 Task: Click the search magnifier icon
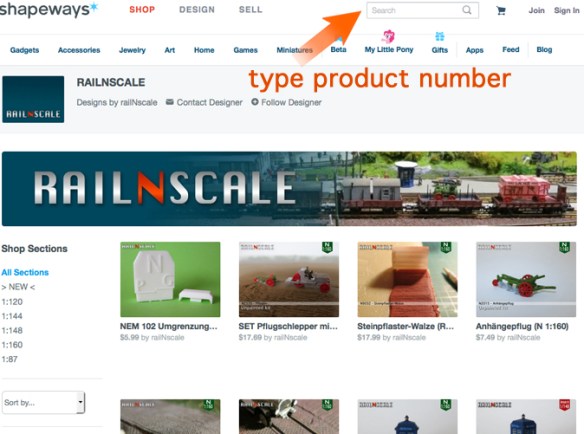pos(466,10)
